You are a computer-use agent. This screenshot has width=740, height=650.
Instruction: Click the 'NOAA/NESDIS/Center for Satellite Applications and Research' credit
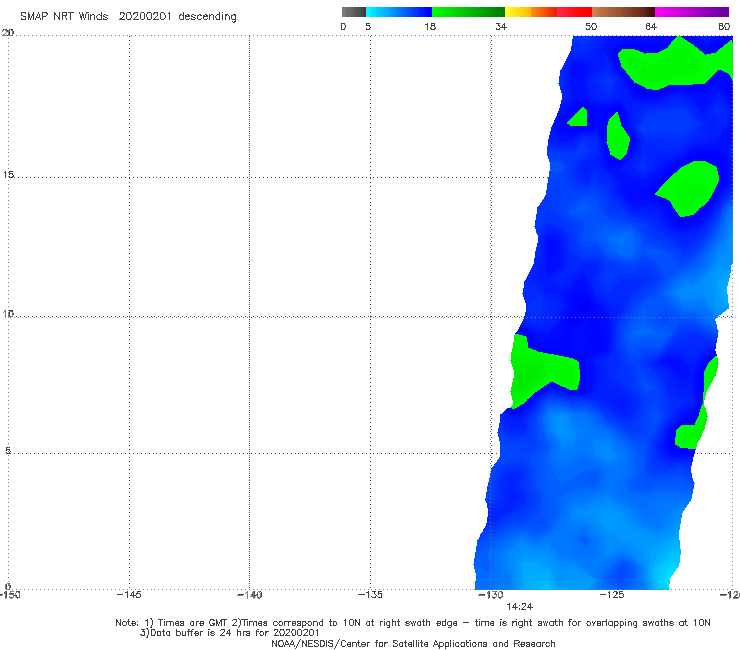(x=413, y=644)
